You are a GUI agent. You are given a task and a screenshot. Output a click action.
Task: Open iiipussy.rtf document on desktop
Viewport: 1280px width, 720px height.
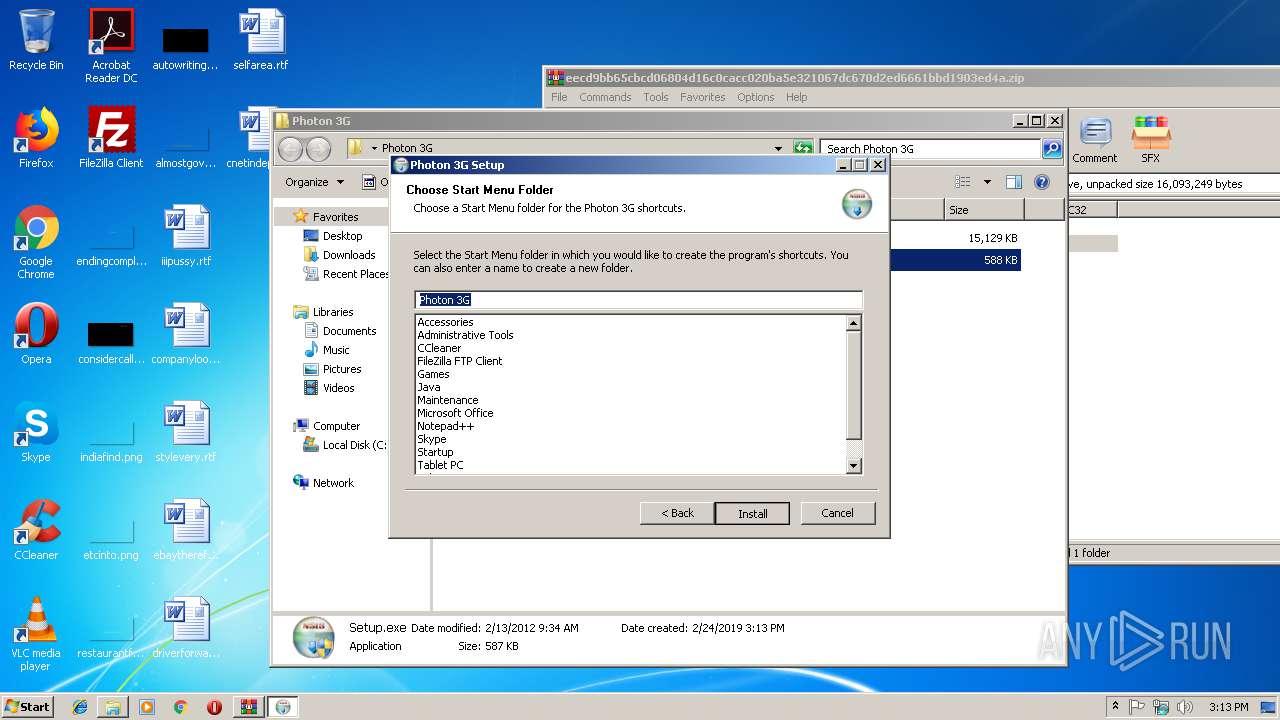tap(186, 236)
